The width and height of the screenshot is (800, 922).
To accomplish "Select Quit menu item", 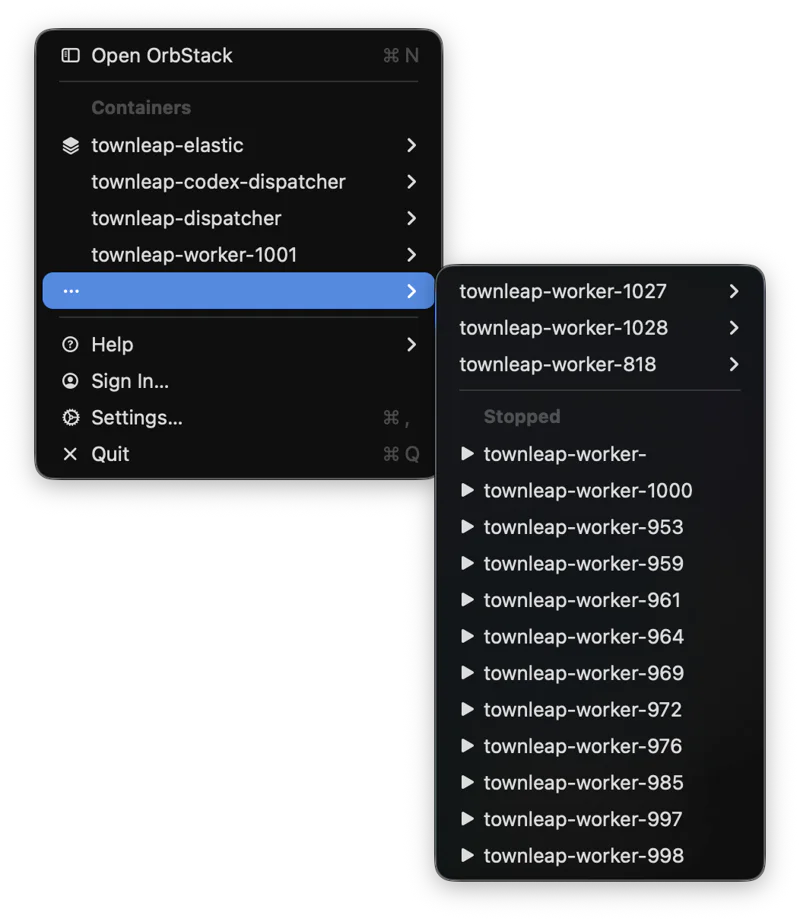I will click(239, 454).
